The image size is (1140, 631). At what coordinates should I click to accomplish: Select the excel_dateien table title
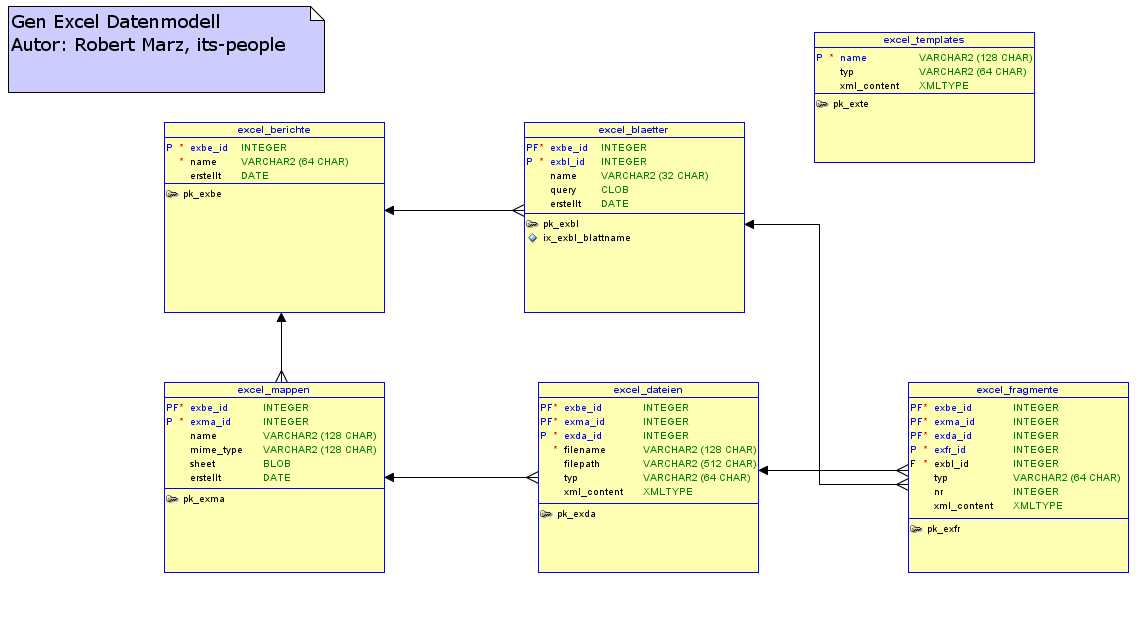tap(648, 390)
